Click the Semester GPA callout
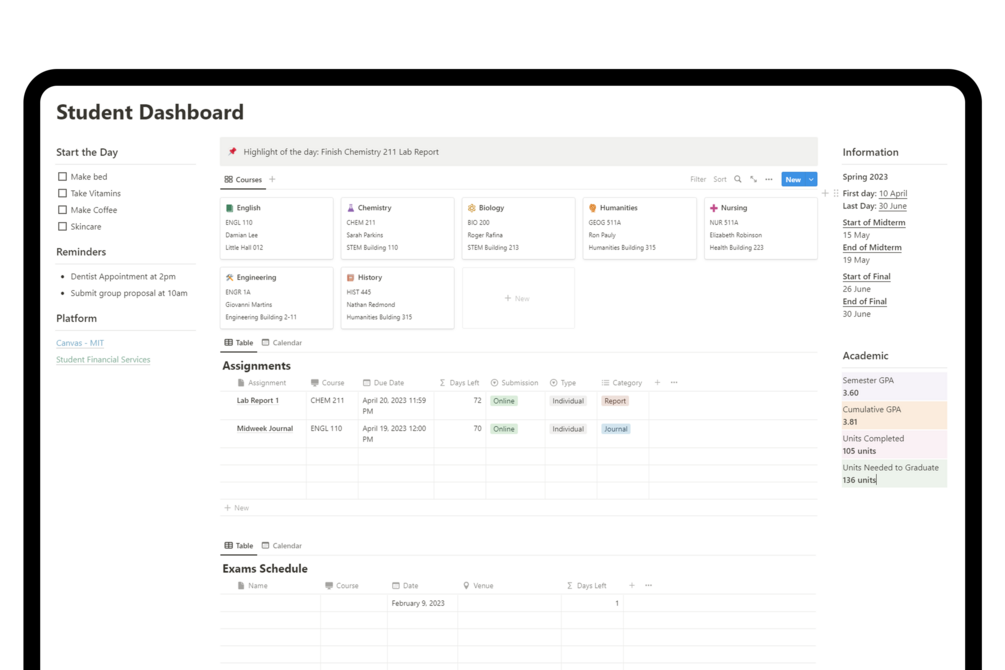Image resolution: width=1005 pixels, height=670 pixels. coord(894,387)
